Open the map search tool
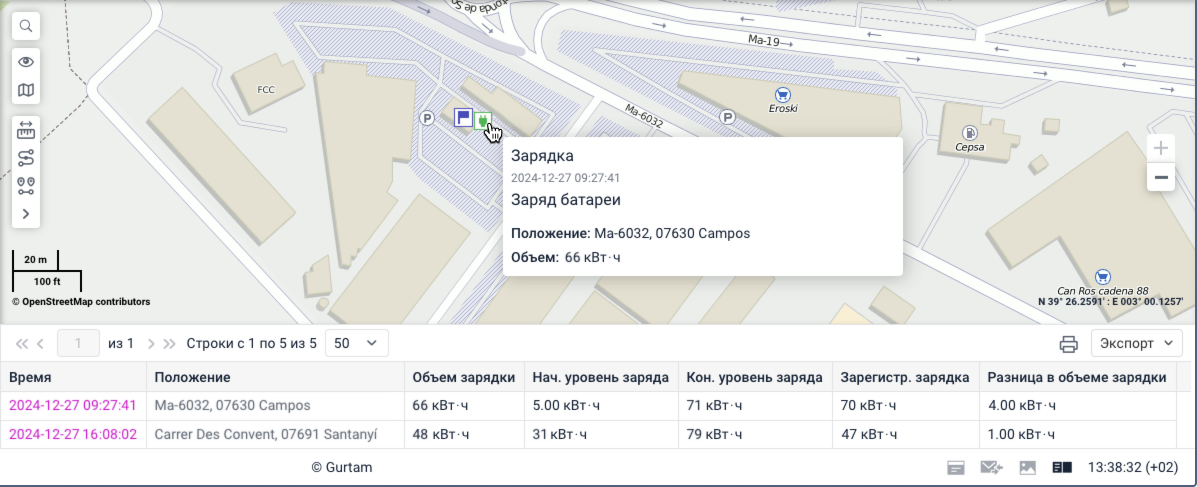 click(x=26, y=26)
